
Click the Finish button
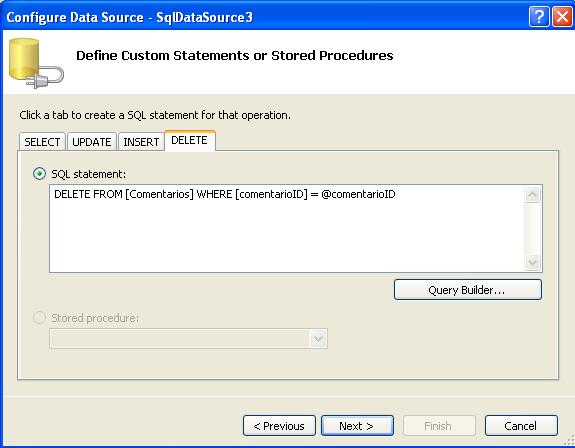point(439,426)
